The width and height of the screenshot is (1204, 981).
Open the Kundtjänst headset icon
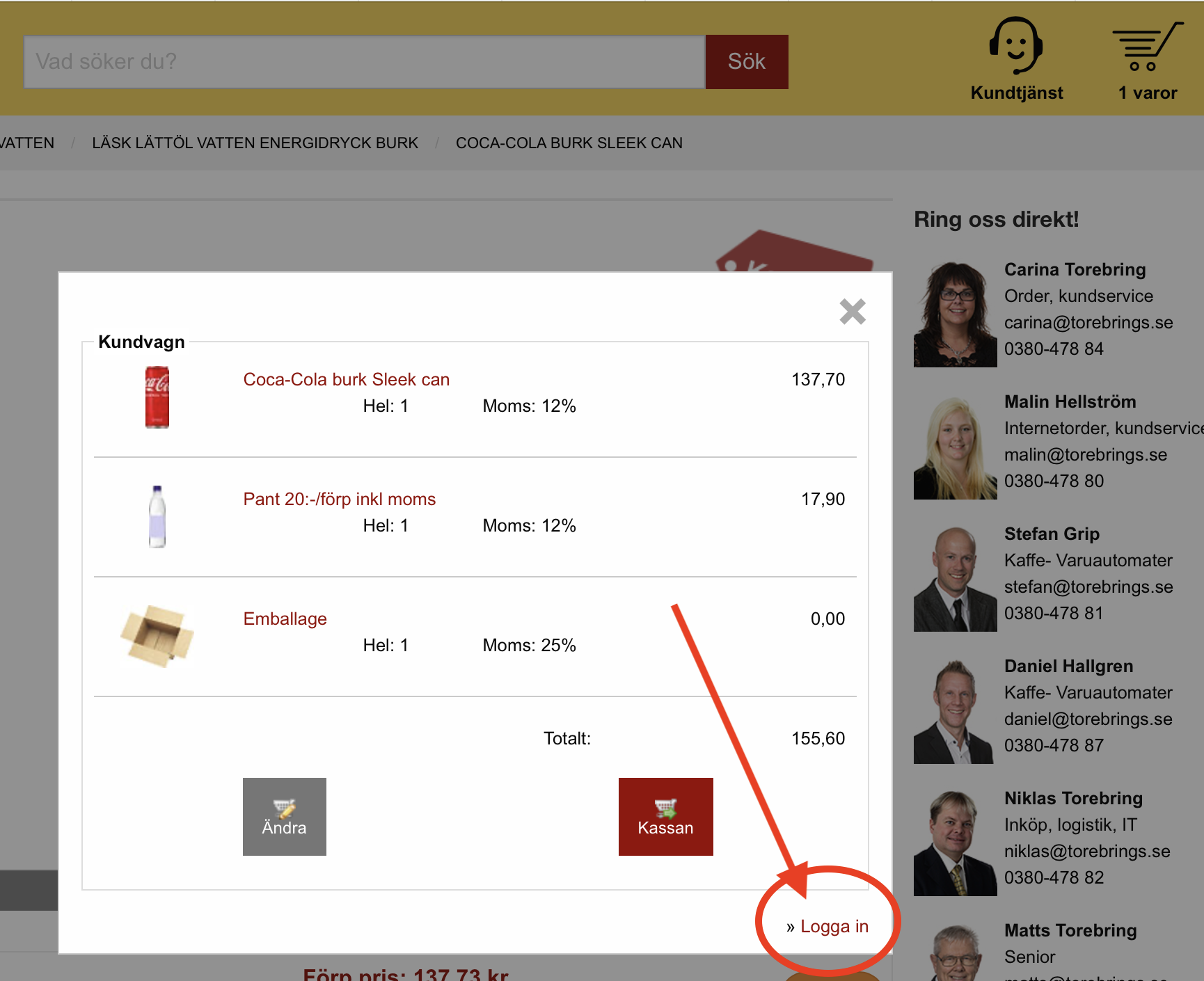tap(1016, 46)
